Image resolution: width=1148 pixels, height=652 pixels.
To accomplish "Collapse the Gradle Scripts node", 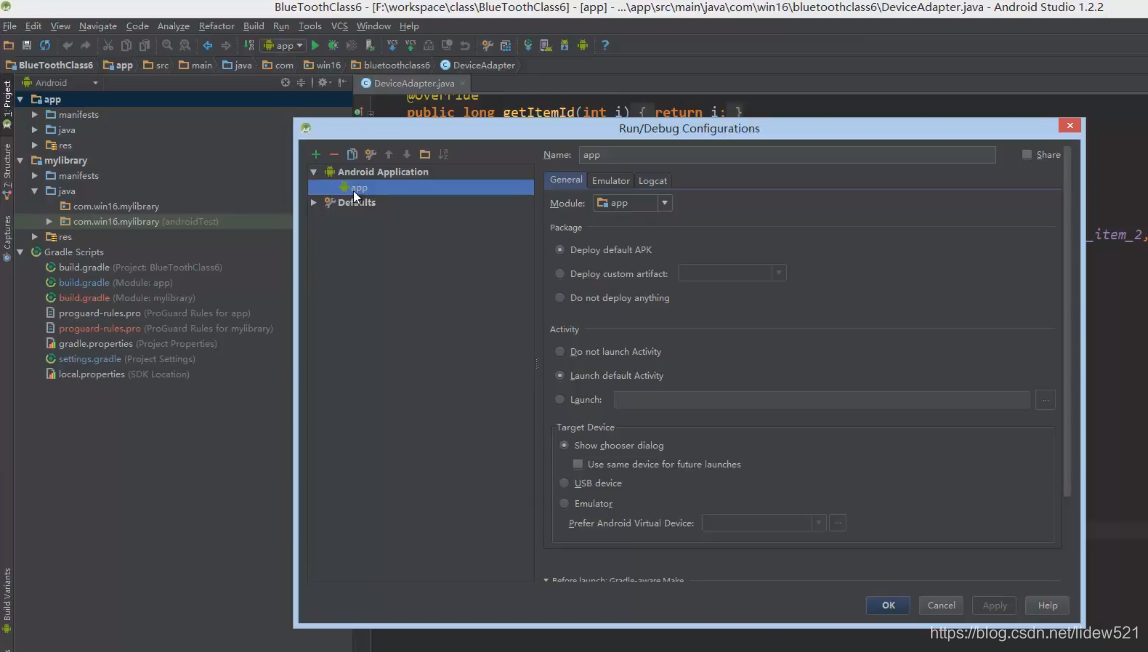I will pos(20,252).
